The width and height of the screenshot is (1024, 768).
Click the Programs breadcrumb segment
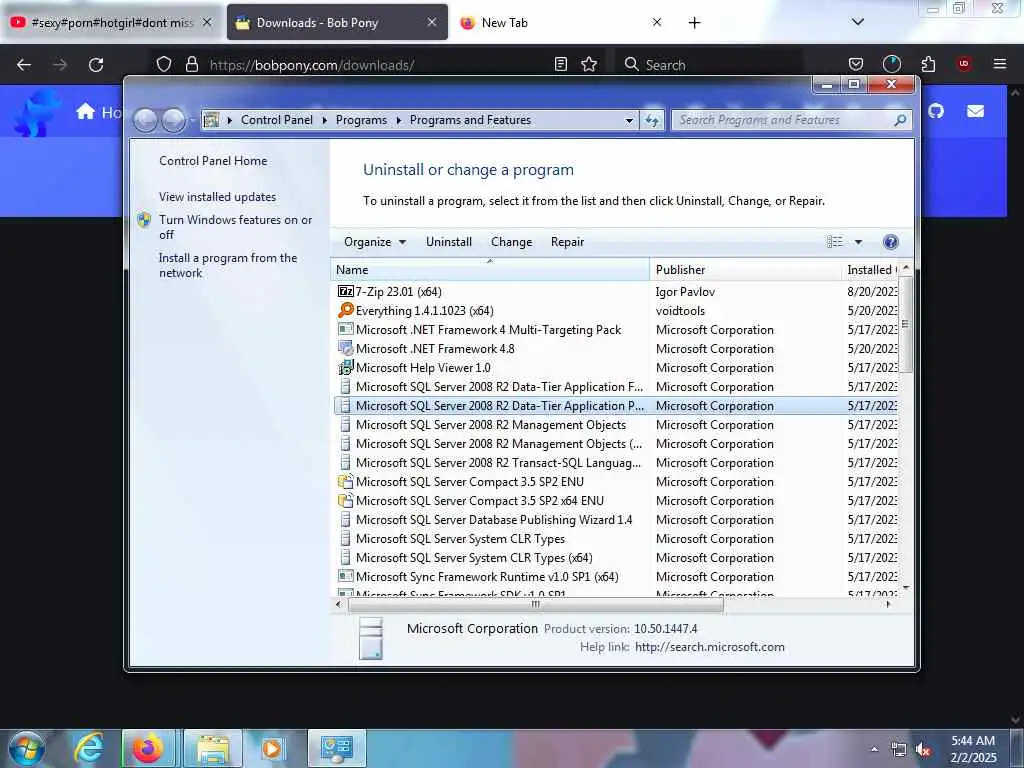point(361,120)
